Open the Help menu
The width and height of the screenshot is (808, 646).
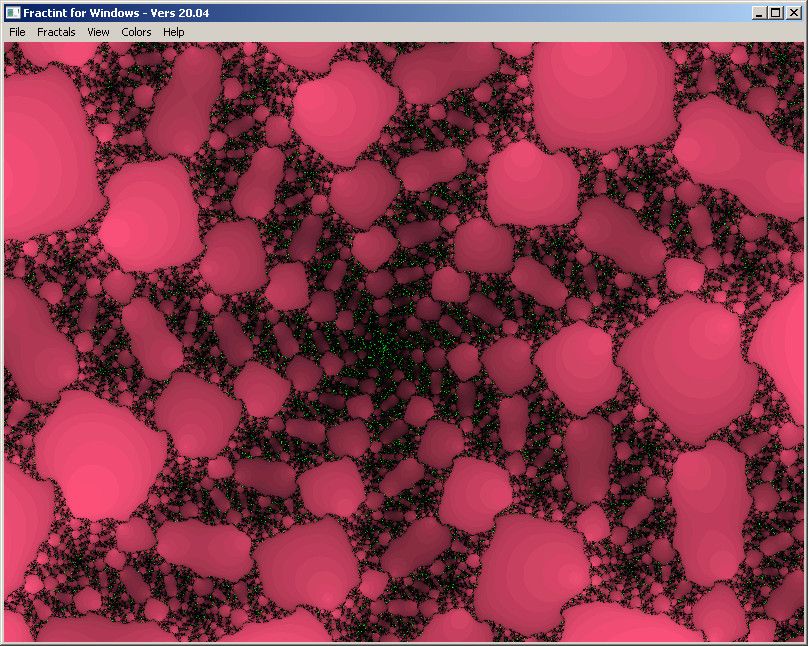tap(174, 32)
